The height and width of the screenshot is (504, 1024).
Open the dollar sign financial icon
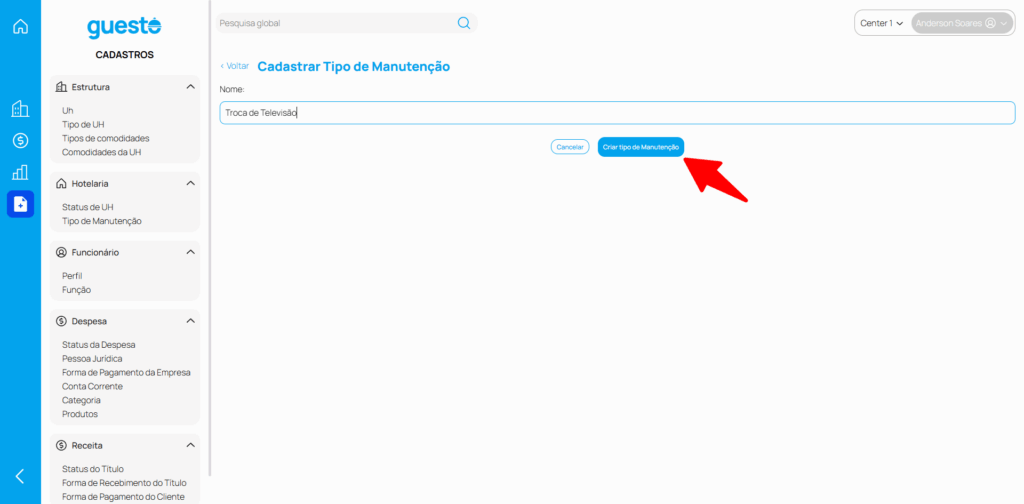[20, 141]
